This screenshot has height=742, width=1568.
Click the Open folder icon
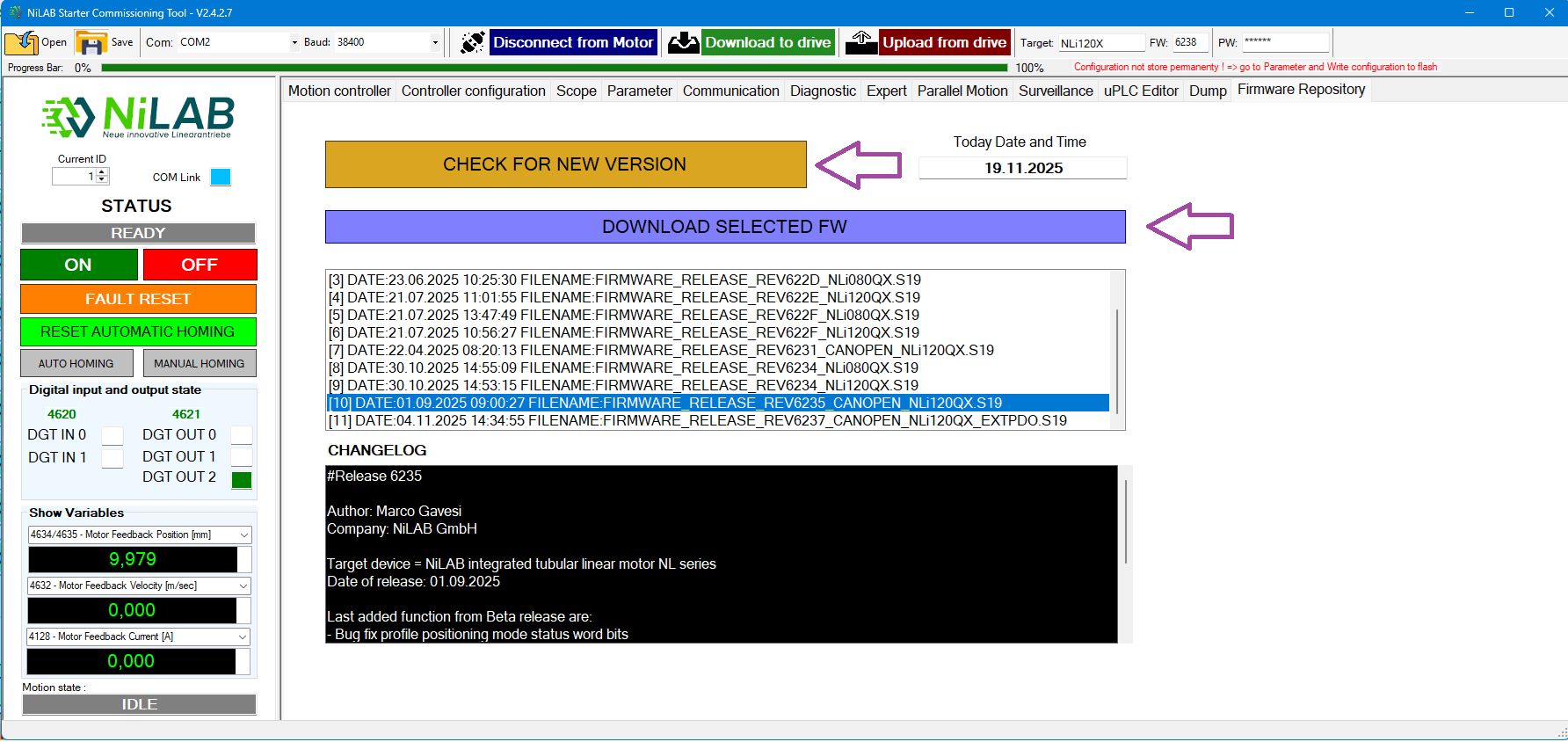(21, 42)
